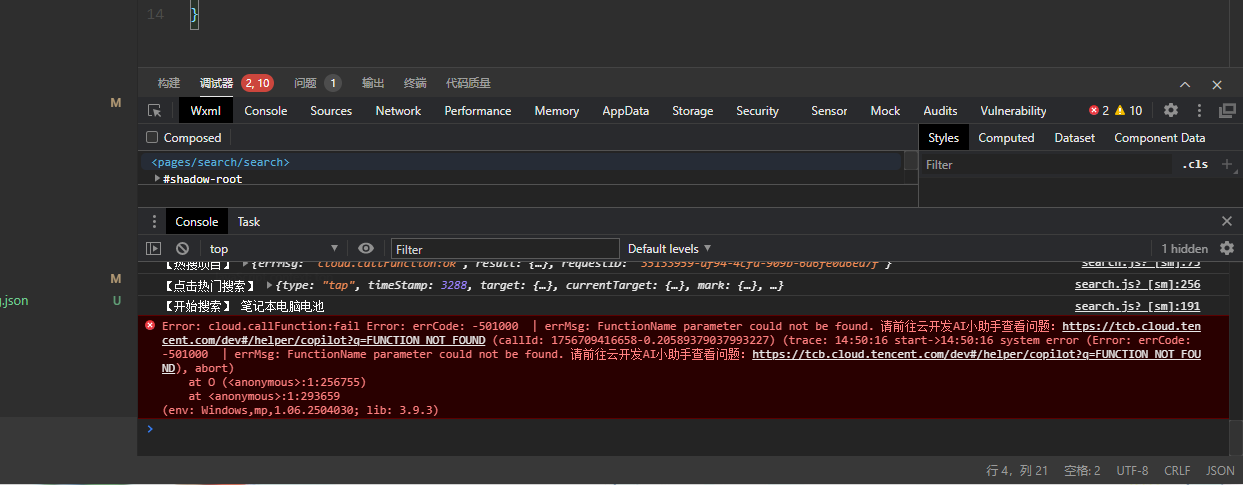Open the Security tab
The height and width of the screenshot is (485, 1243).
coord(758,111)
